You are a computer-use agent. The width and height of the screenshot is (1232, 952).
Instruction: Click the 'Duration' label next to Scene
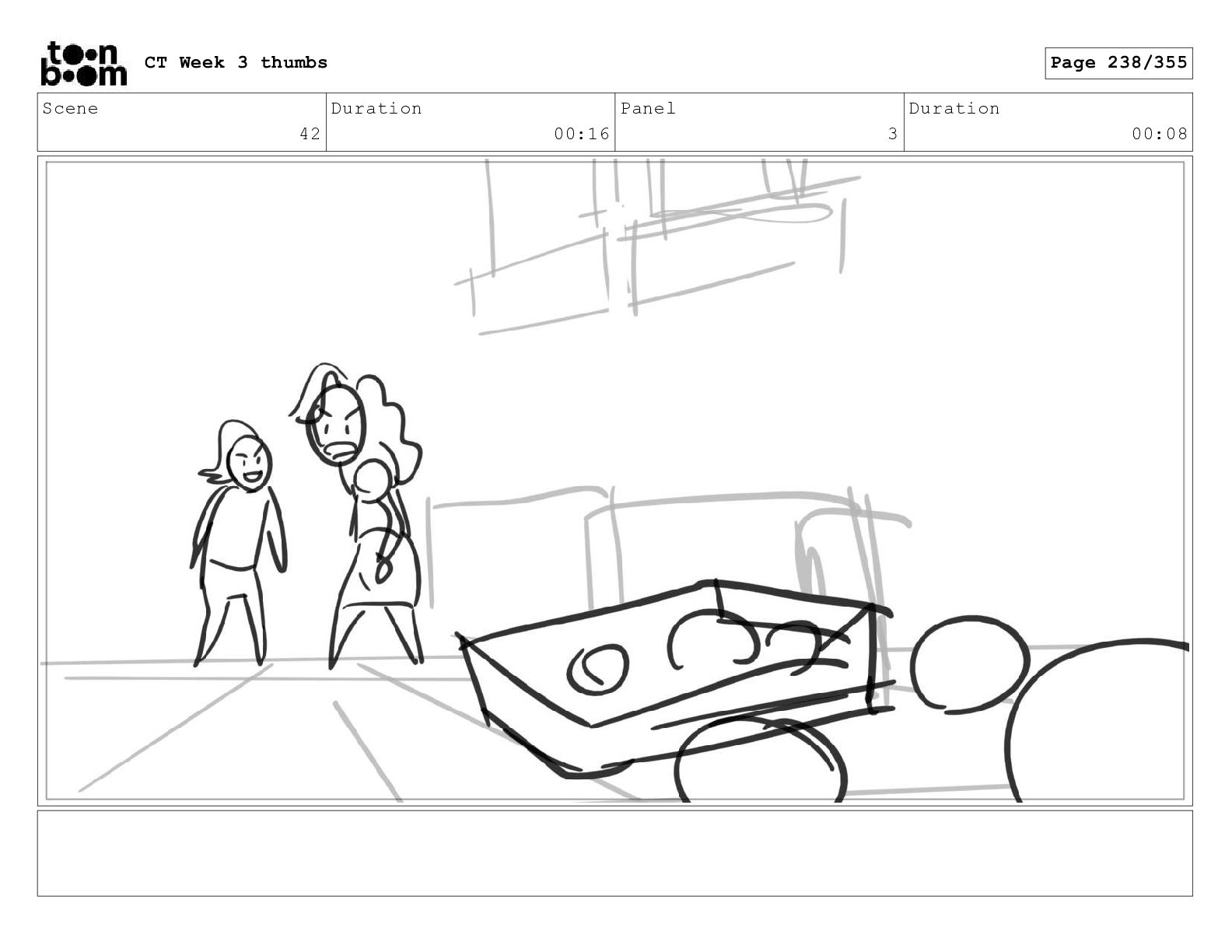pyautogui.click(x=376, y=109)
